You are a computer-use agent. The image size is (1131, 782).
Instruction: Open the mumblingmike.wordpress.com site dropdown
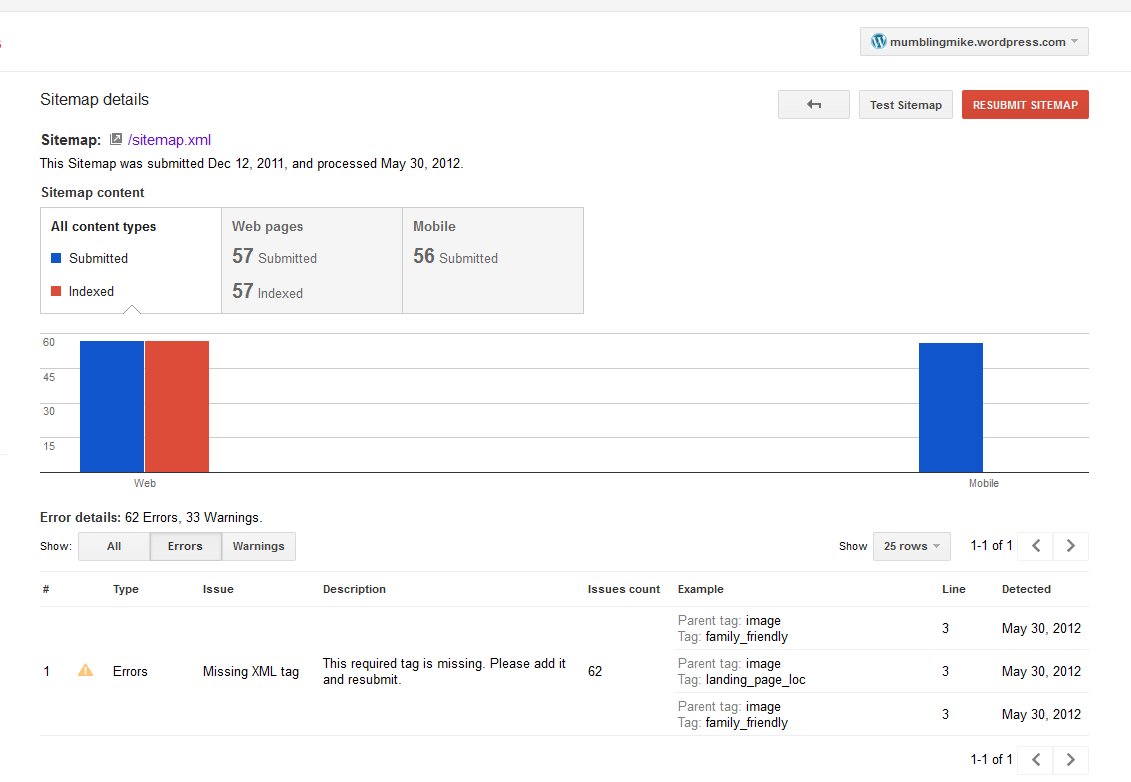click(974, 42)
